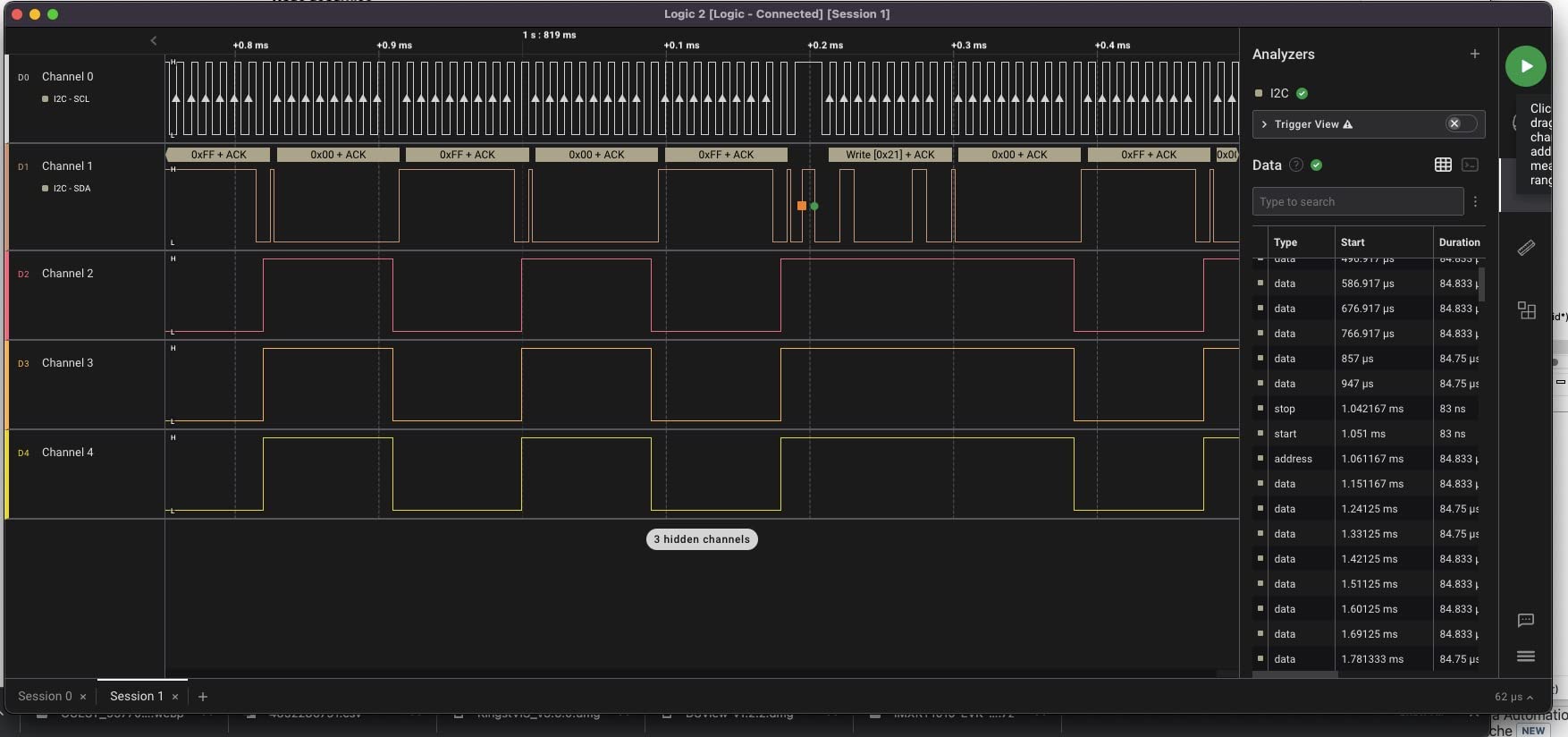This screenshot has width=1568, height=737.
Task: Toggle the Trigger View switch
Action: [1460, 124]
